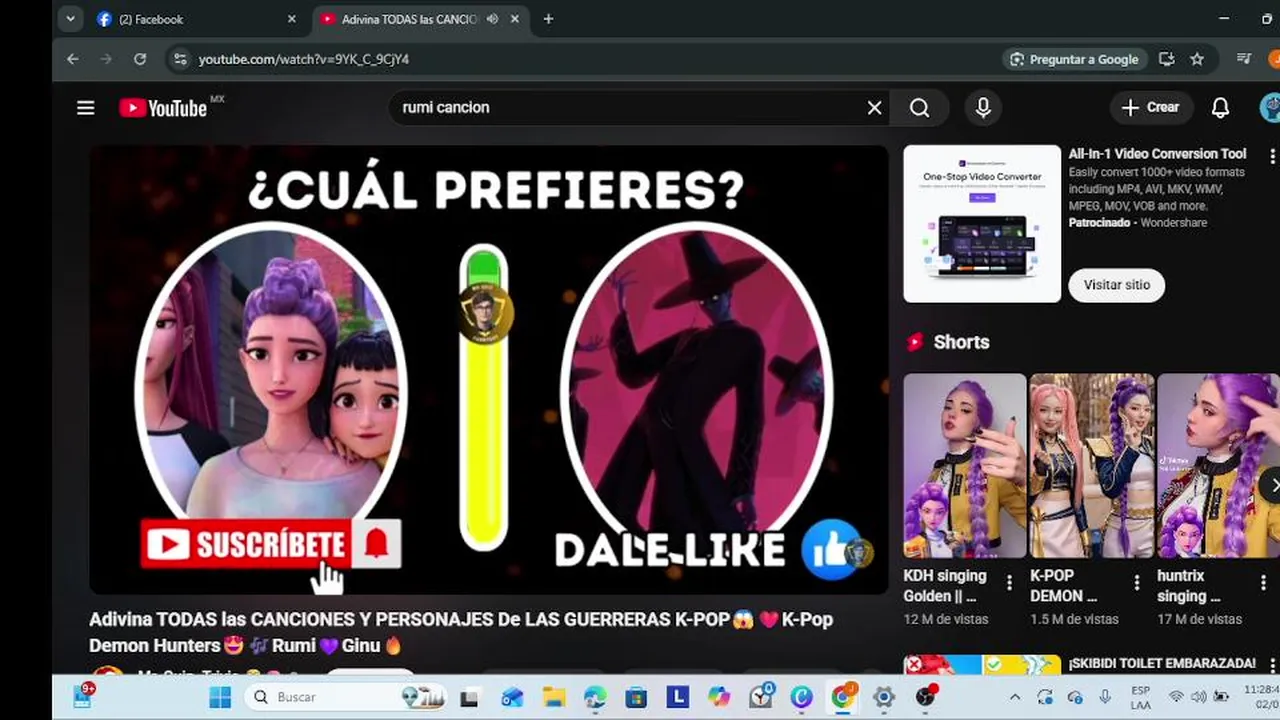Viewport: 1280px width, 720px height.
Task: Show hidden system tray icons chevron
Action: [1014, 697]
